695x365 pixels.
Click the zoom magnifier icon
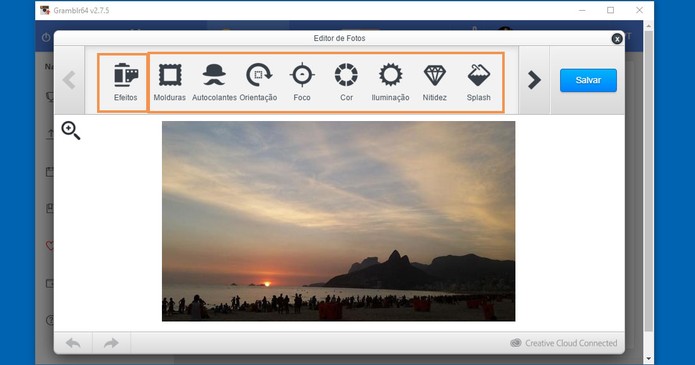70,130
